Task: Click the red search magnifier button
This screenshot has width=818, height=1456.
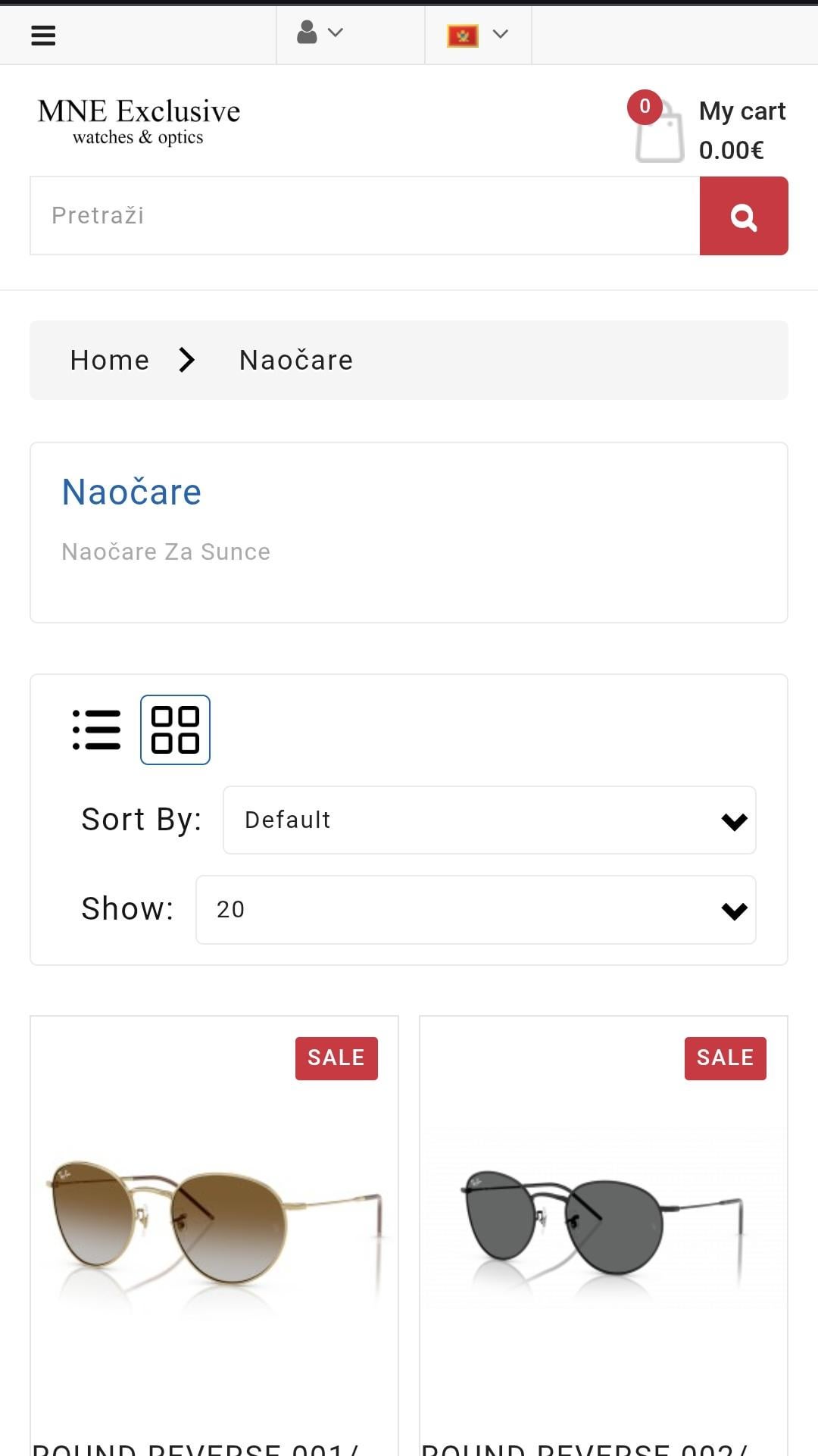Action: 743,216
